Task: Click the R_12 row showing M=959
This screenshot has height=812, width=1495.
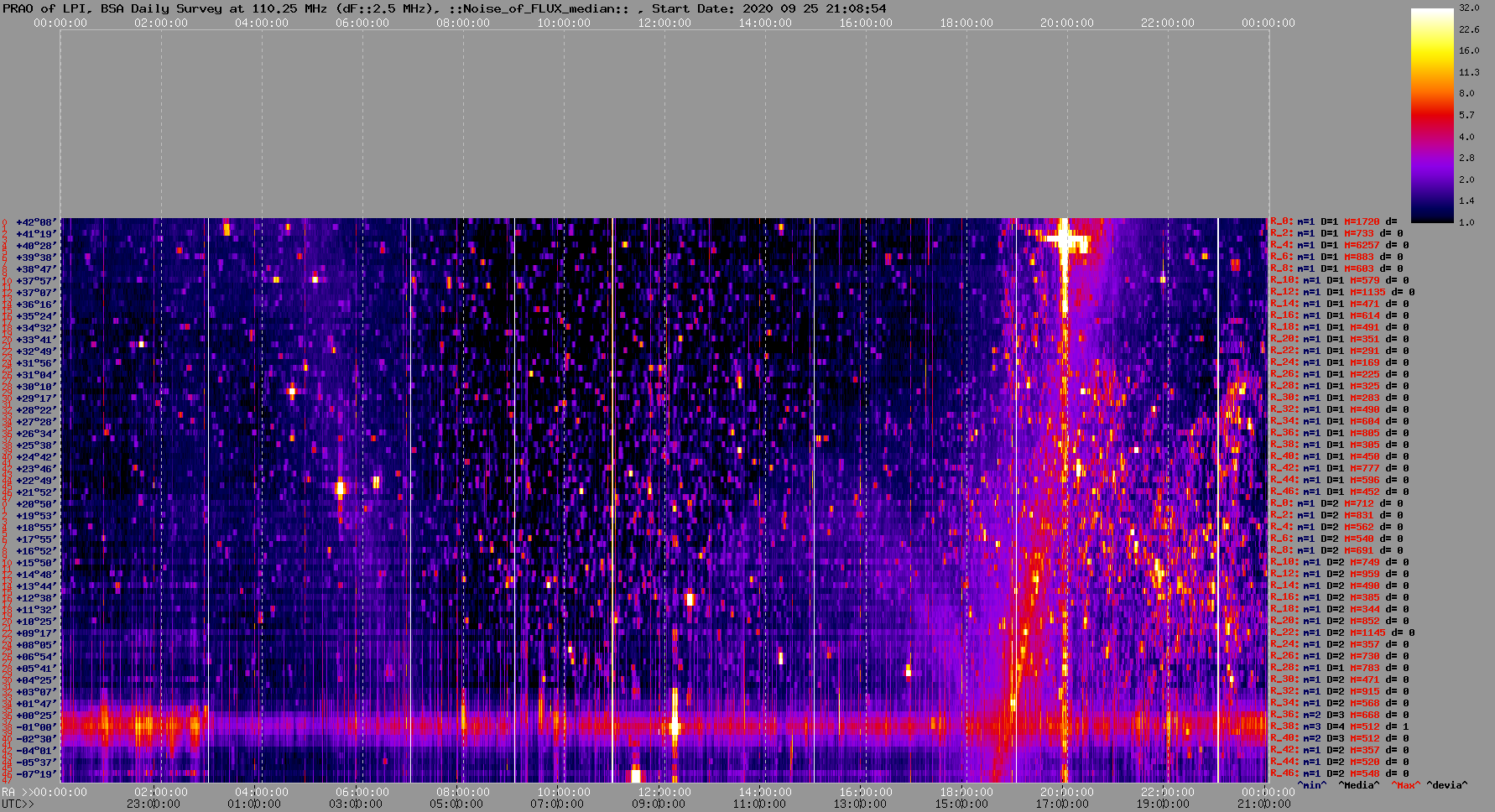Action: tap(1340, 575)
